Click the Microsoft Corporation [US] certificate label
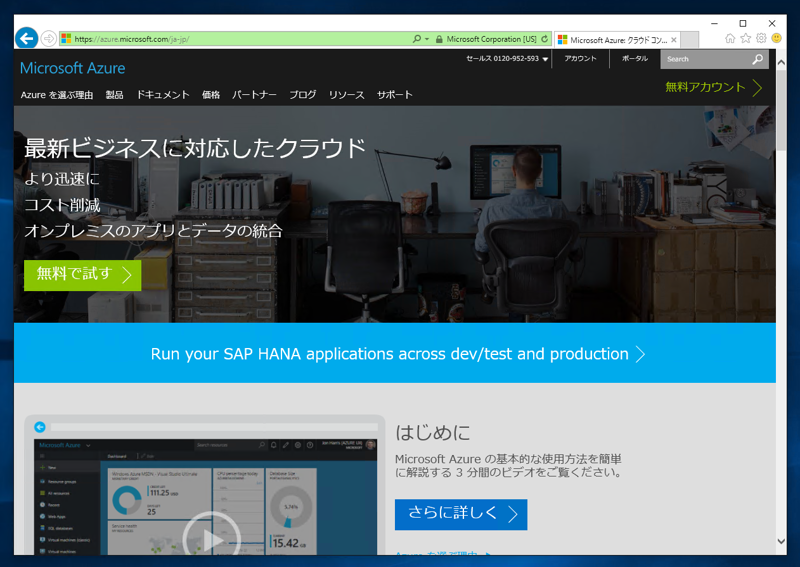 (x=491, y=39)
